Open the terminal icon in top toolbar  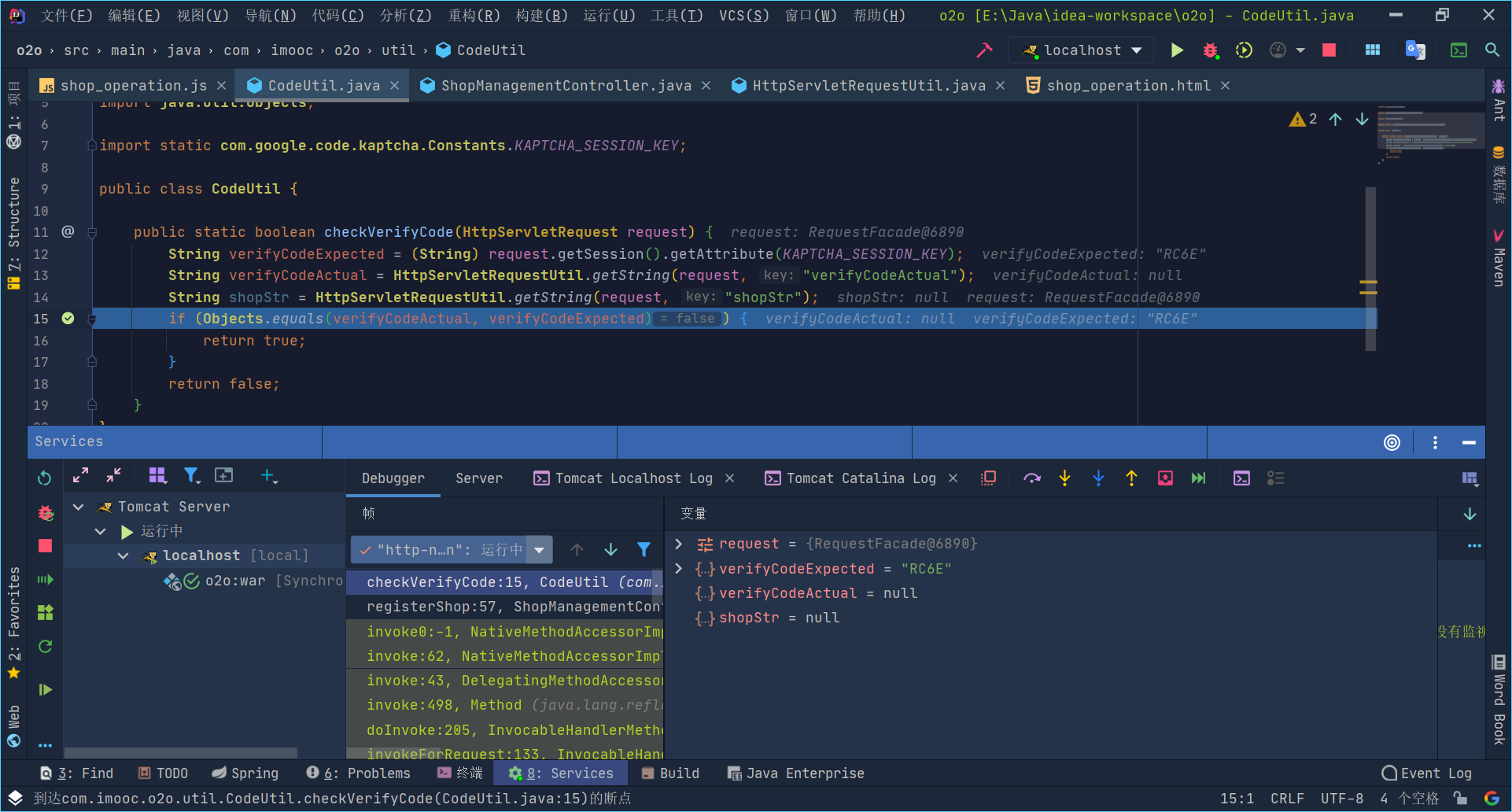[1459, 50]
